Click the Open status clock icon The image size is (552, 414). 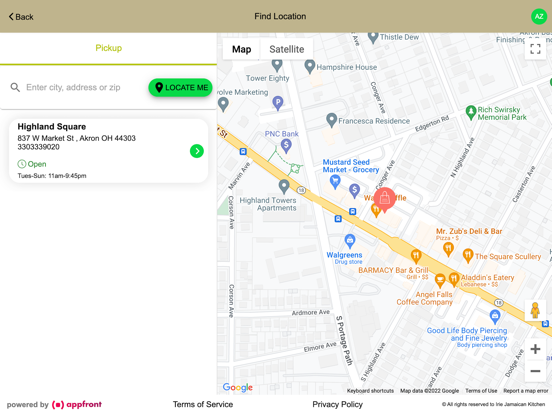click(21, 164)
